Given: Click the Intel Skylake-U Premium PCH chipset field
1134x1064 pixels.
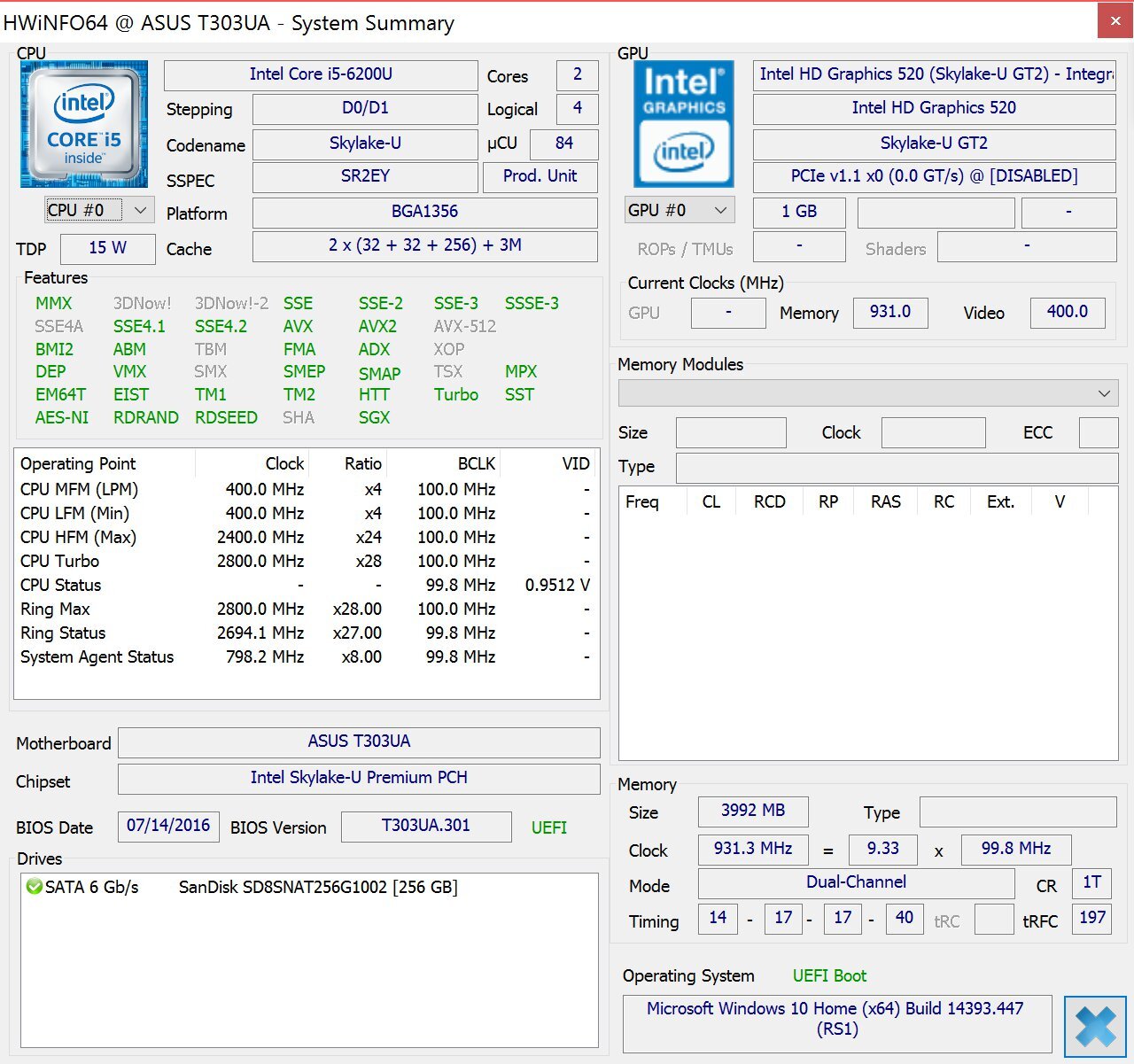Looking at the screenshot, I should point(359,778).
